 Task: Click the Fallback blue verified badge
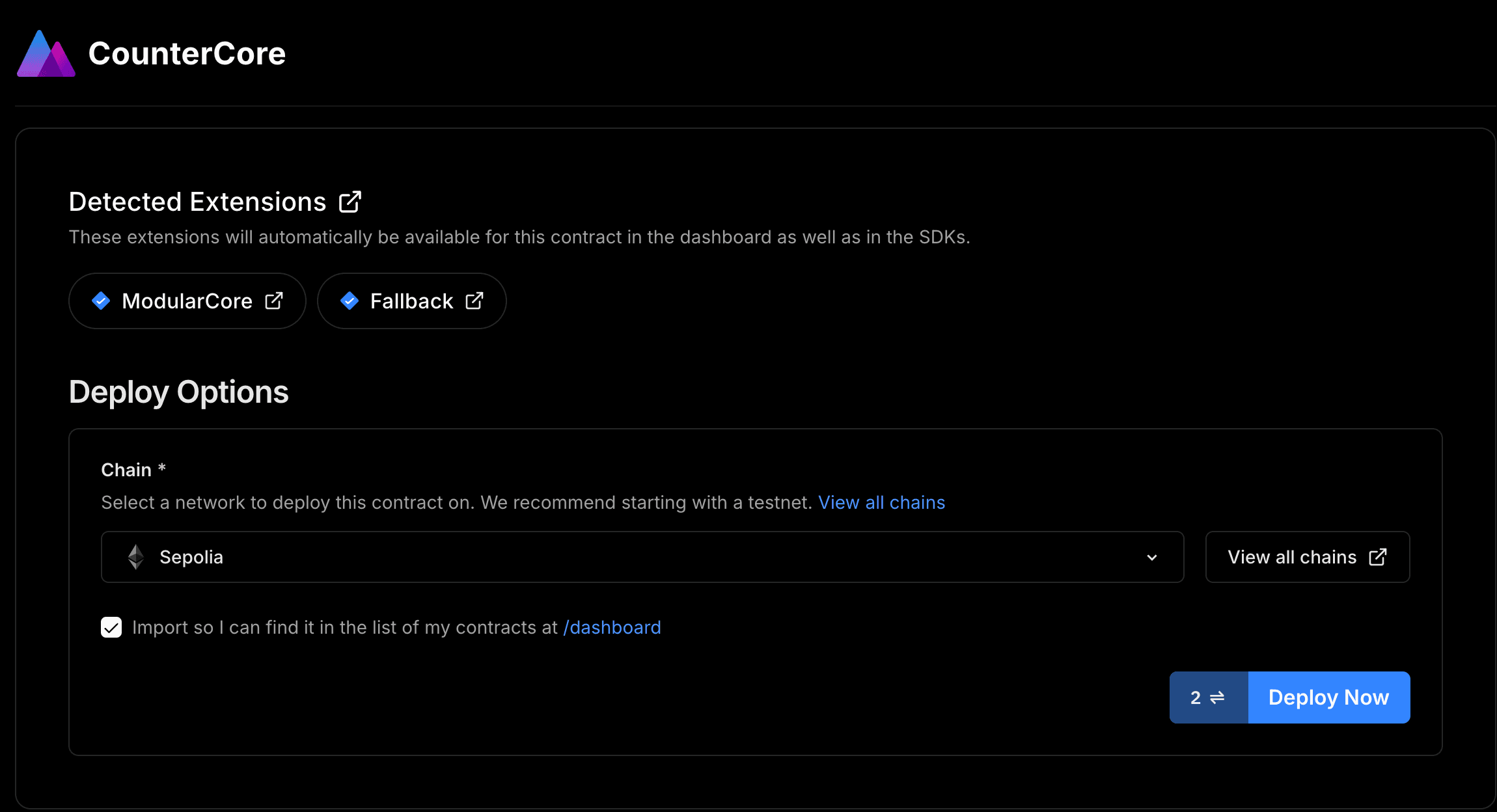point(350,301)
